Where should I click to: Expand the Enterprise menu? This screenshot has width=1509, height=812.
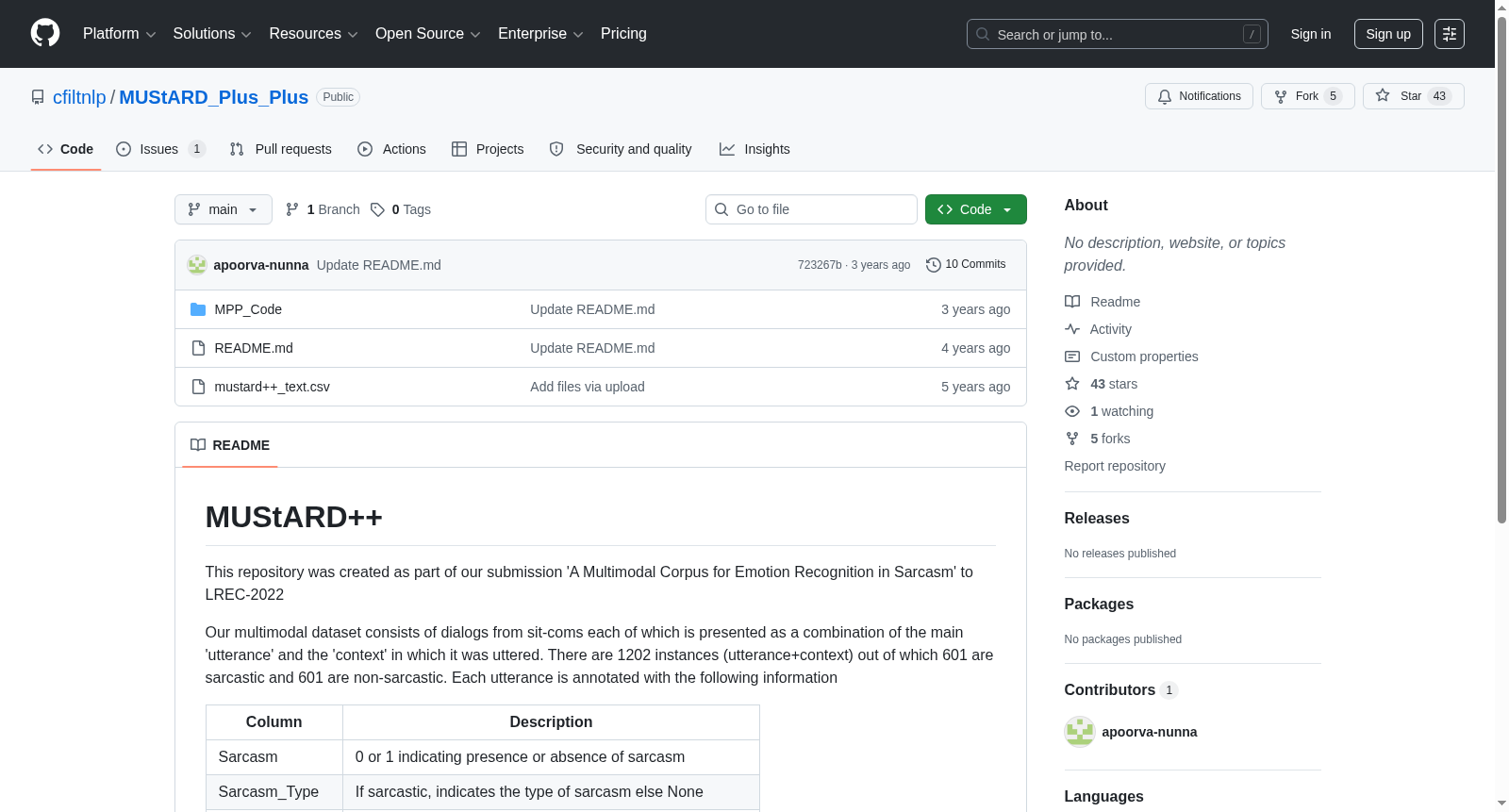pyautogui.click(x=540, y=34)
